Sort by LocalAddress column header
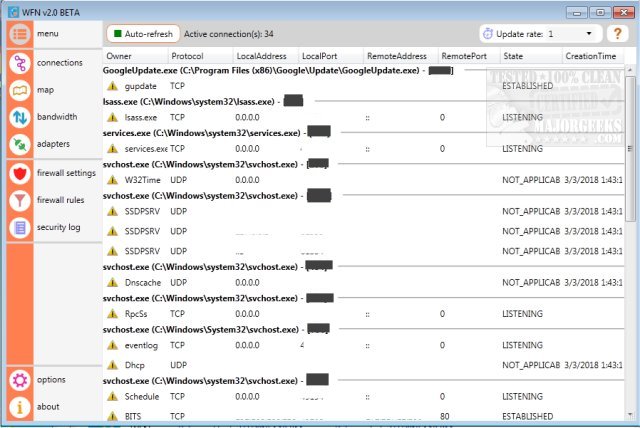 [266, 56]
